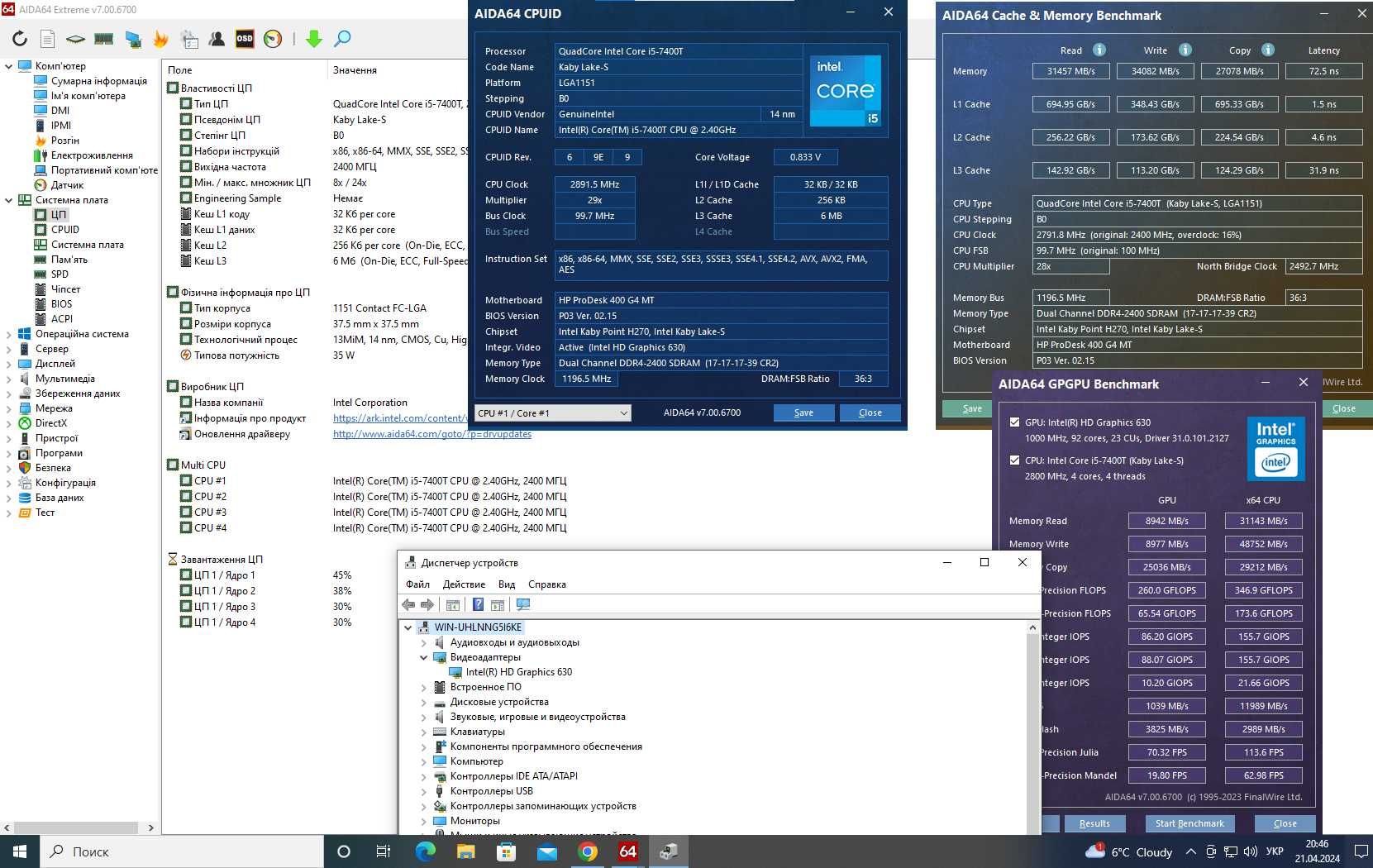The width and height of the screenshot is (1373, 868).
Task: Click the preferences checklist toolbar icon
Action: 189,38
